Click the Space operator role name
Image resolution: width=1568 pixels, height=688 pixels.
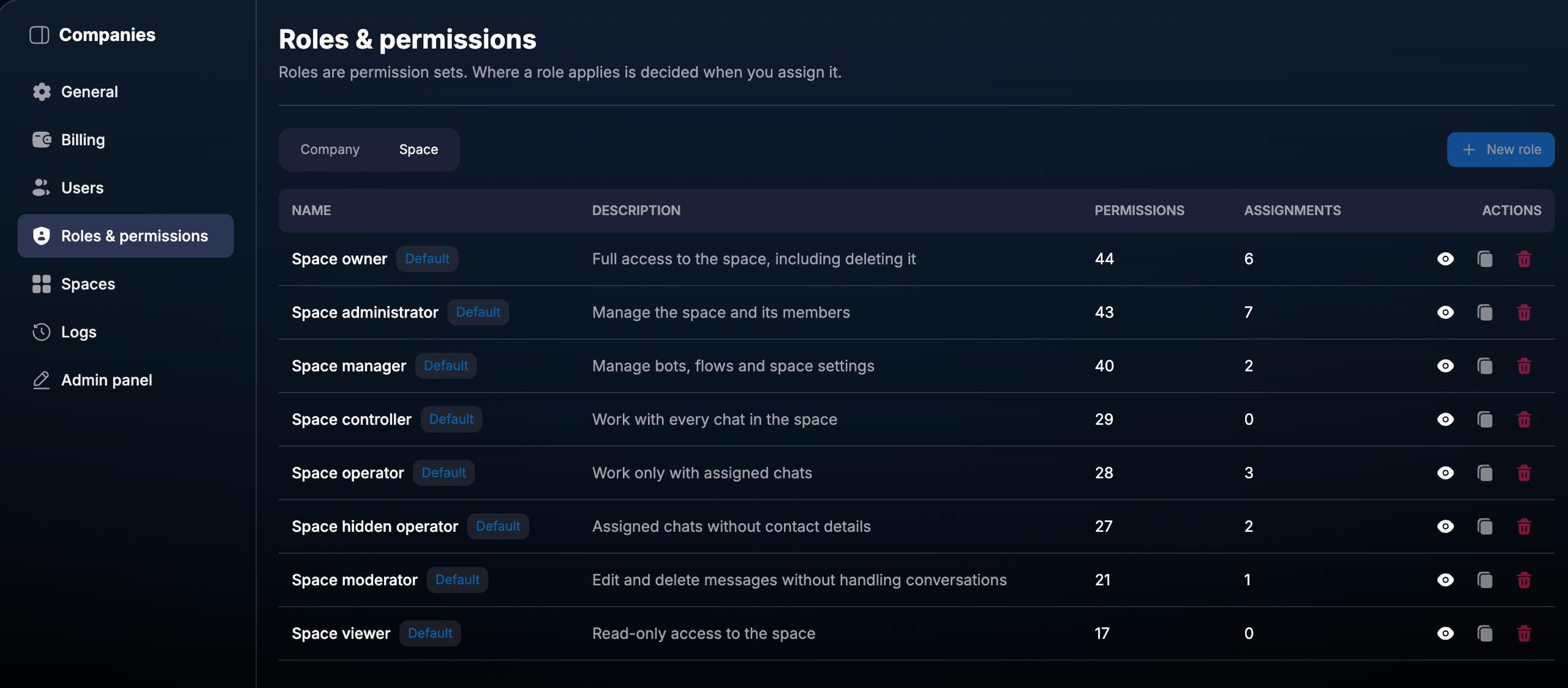coord(348,473)
